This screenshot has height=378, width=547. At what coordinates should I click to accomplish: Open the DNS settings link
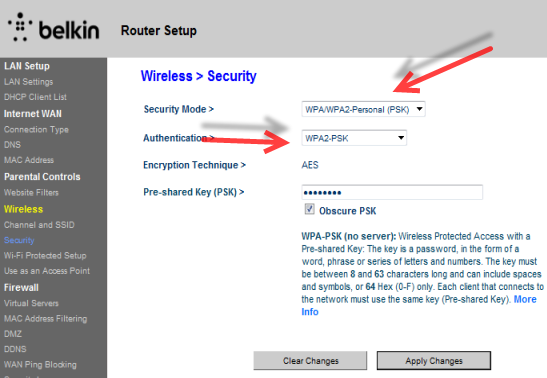pos(12,145)
